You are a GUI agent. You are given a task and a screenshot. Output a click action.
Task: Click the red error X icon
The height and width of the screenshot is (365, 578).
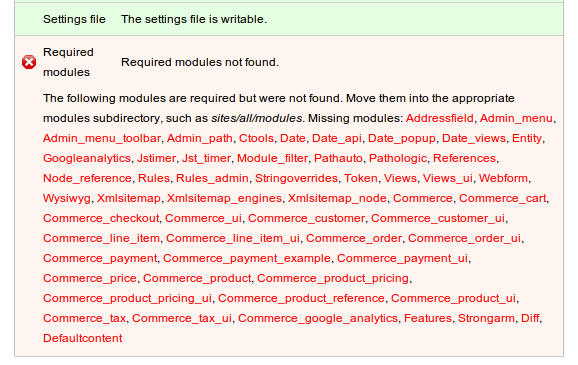[29, 62]
